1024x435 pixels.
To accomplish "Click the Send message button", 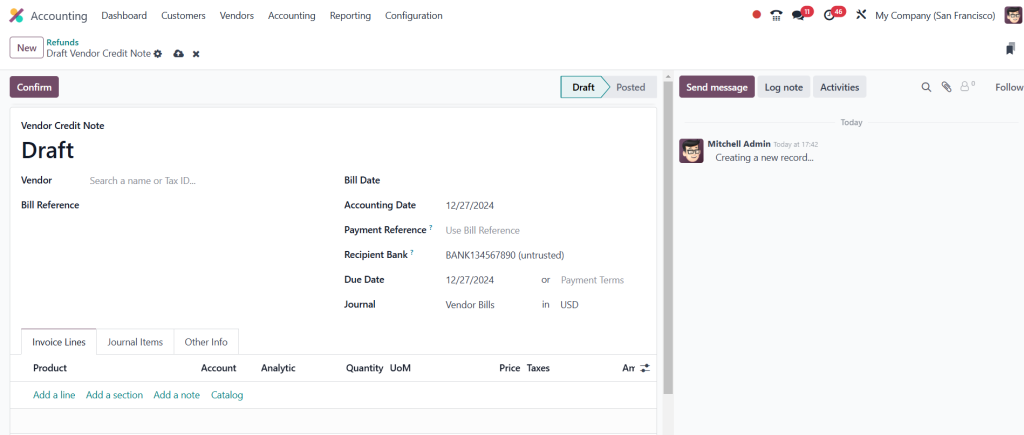I will (716, 87).
